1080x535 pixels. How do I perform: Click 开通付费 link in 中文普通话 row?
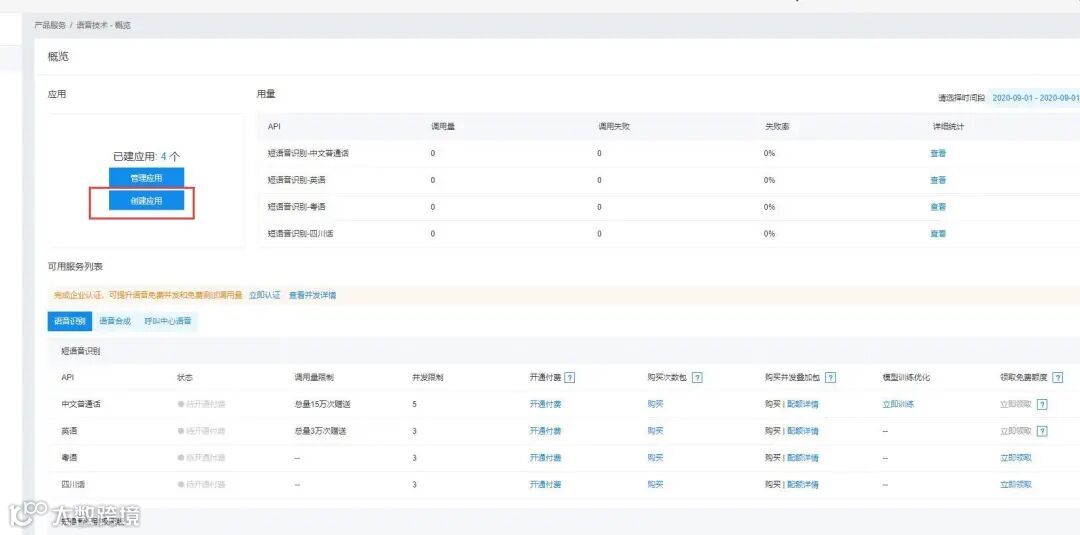point(546,404)
